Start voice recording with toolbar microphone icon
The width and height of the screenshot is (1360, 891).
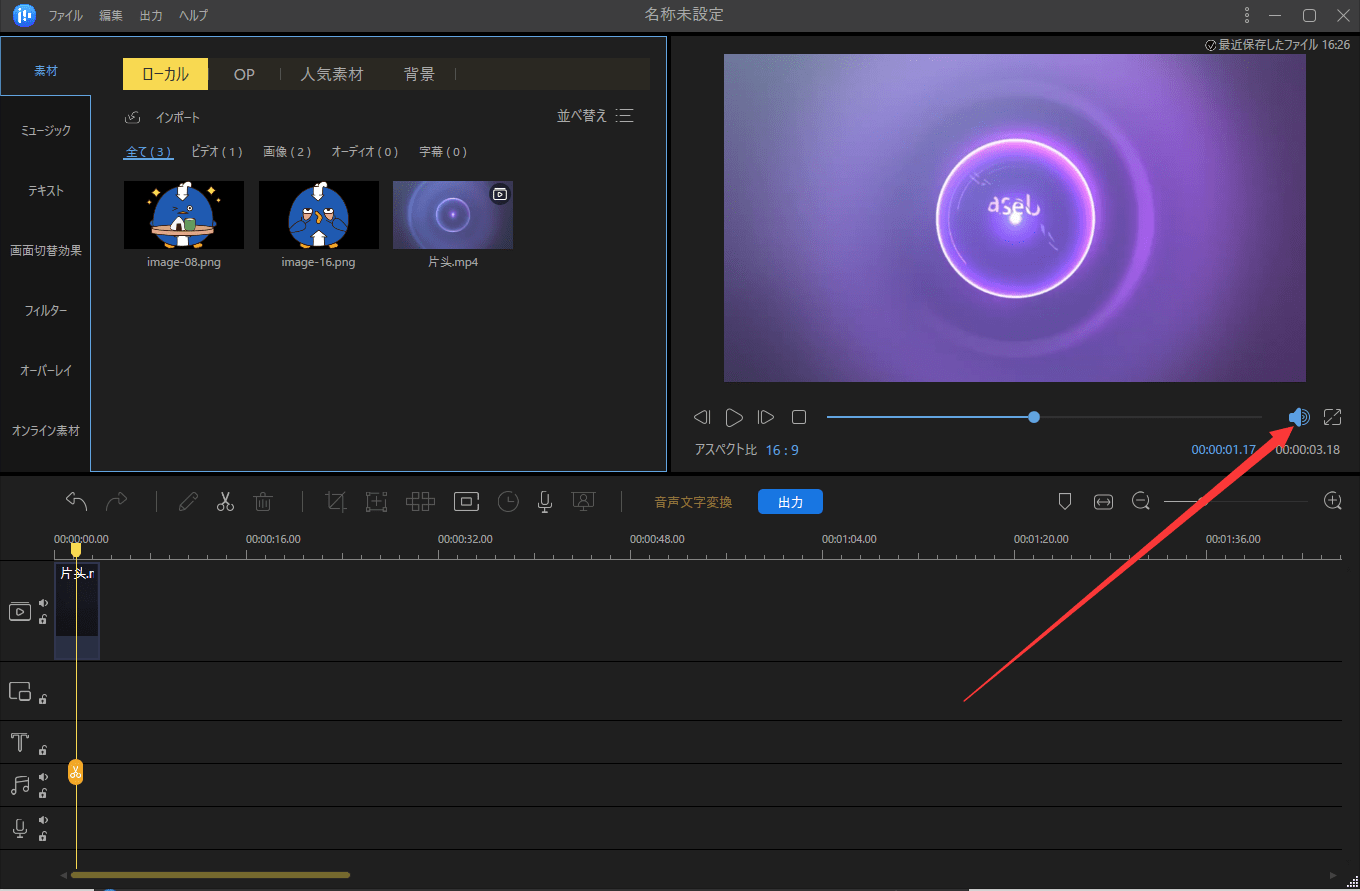click(545, 502)
